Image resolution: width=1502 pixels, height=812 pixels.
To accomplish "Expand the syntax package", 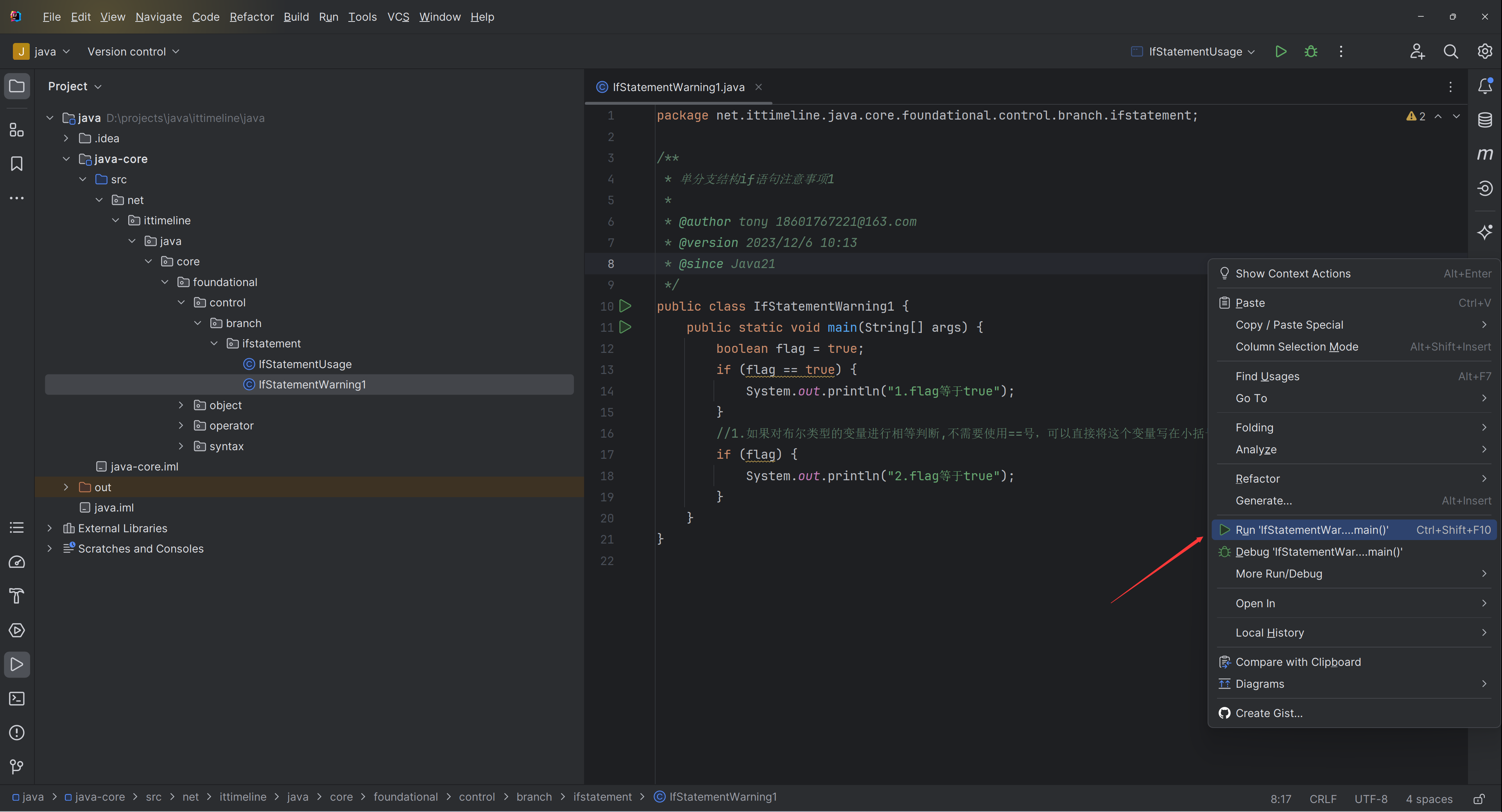I will [x=181, y=446].
